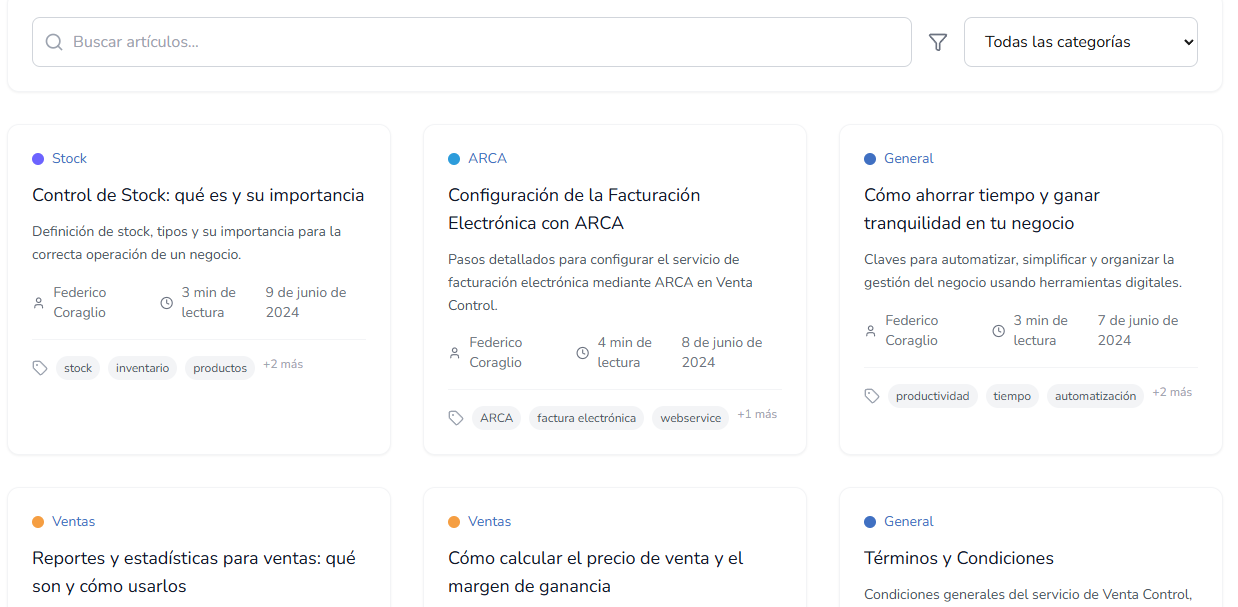Open the Todas las categorías dropdown
1238x607 pixels.
1081,42
